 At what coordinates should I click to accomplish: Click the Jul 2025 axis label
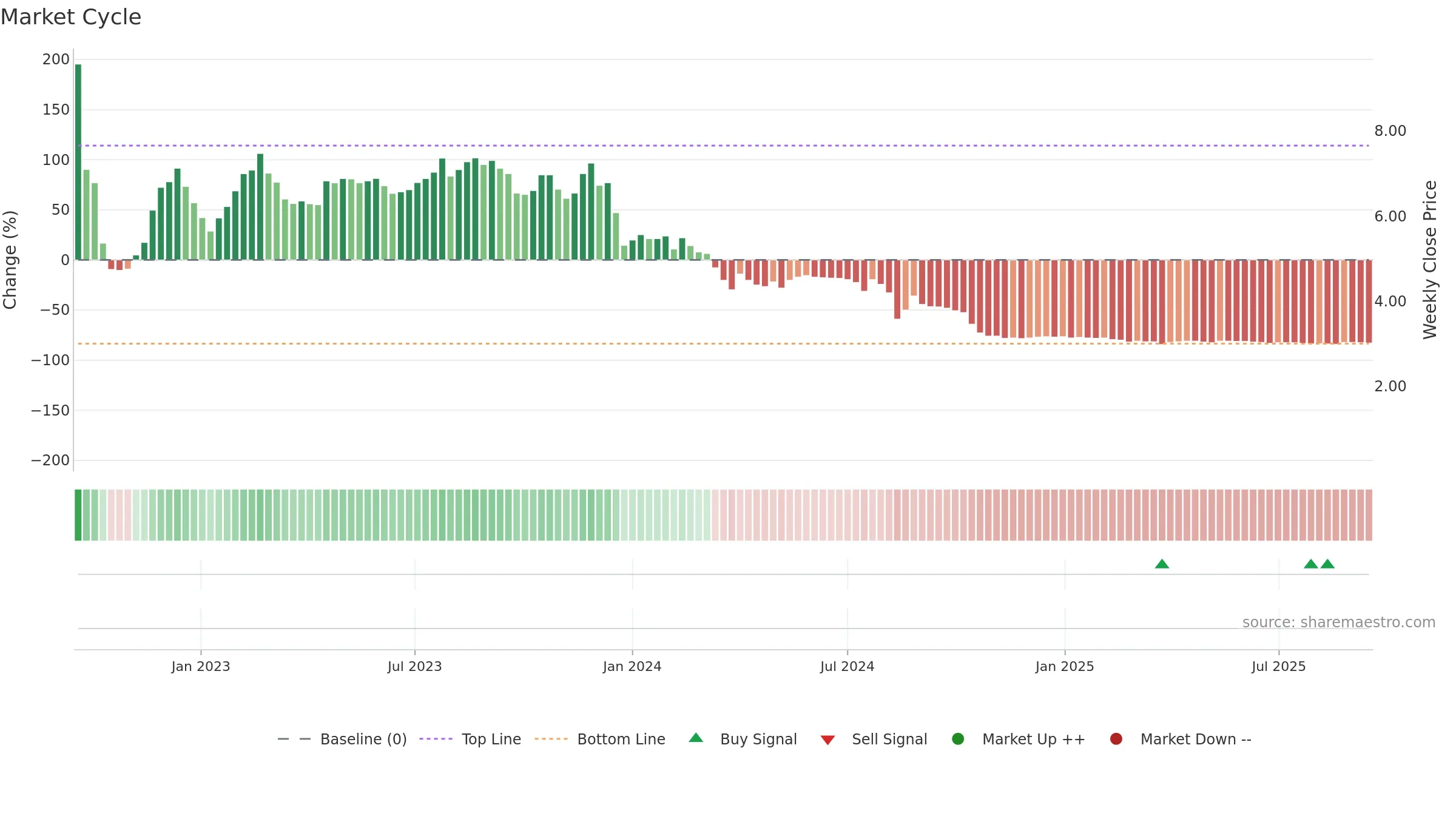pyautogui.click(x=1279, y=667)
